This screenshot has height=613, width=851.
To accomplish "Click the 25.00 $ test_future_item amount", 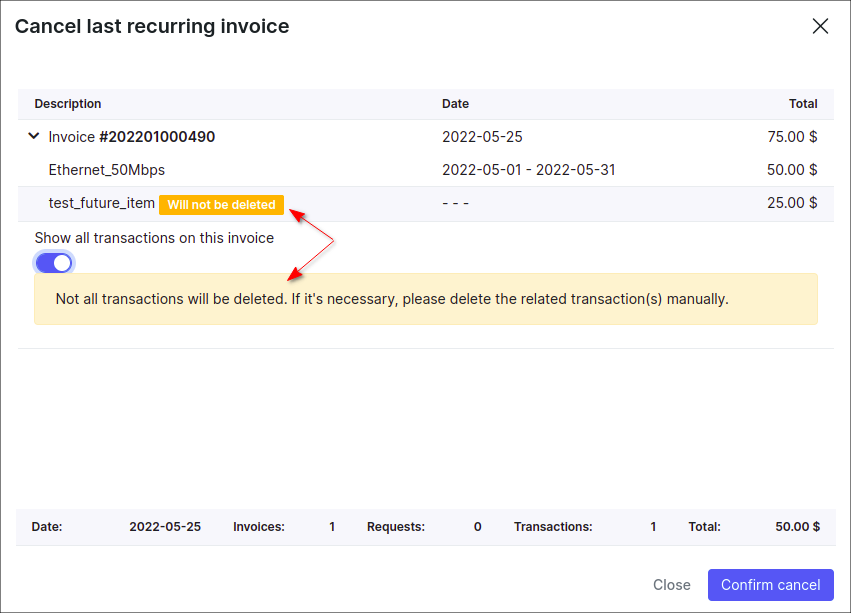I will click(x=791, y=203).
